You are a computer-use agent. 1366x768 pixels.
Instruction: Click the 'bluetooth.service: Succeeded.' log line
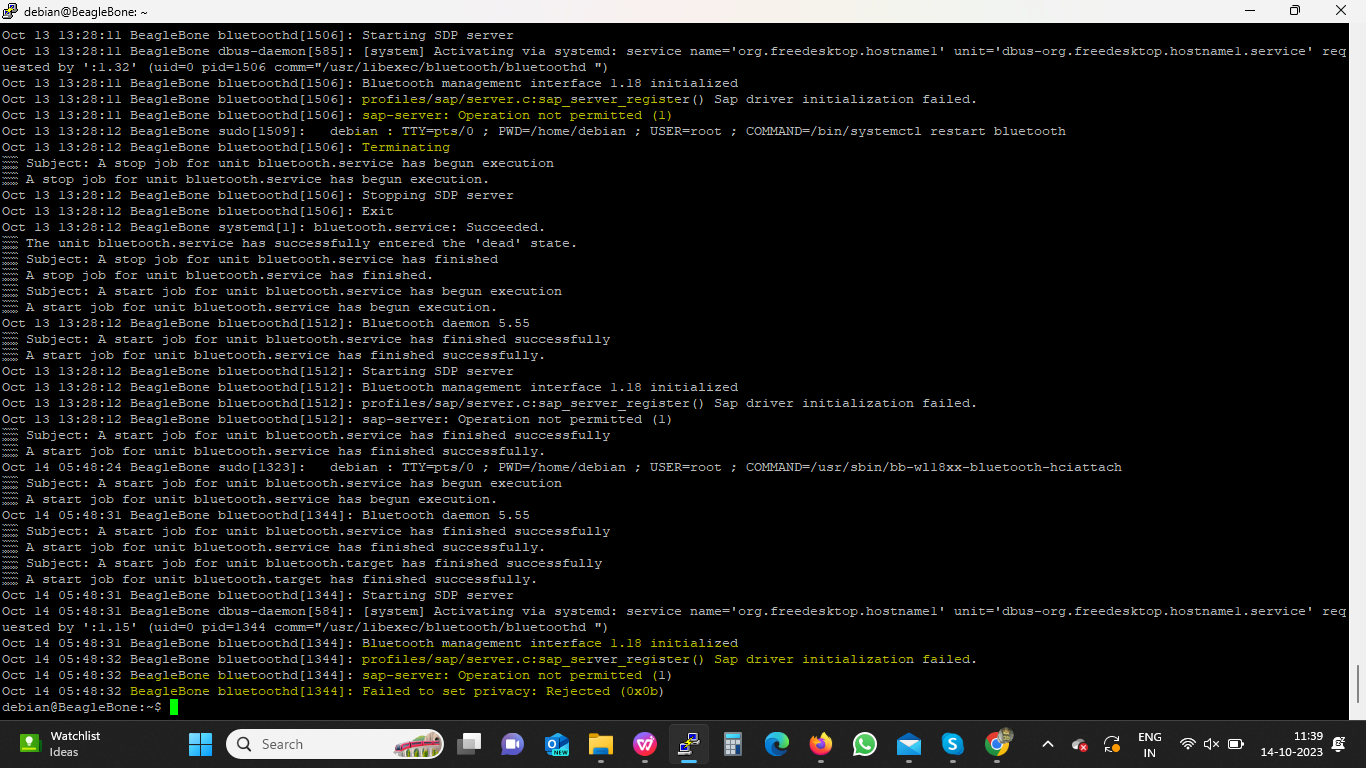(x=273, y=227)
